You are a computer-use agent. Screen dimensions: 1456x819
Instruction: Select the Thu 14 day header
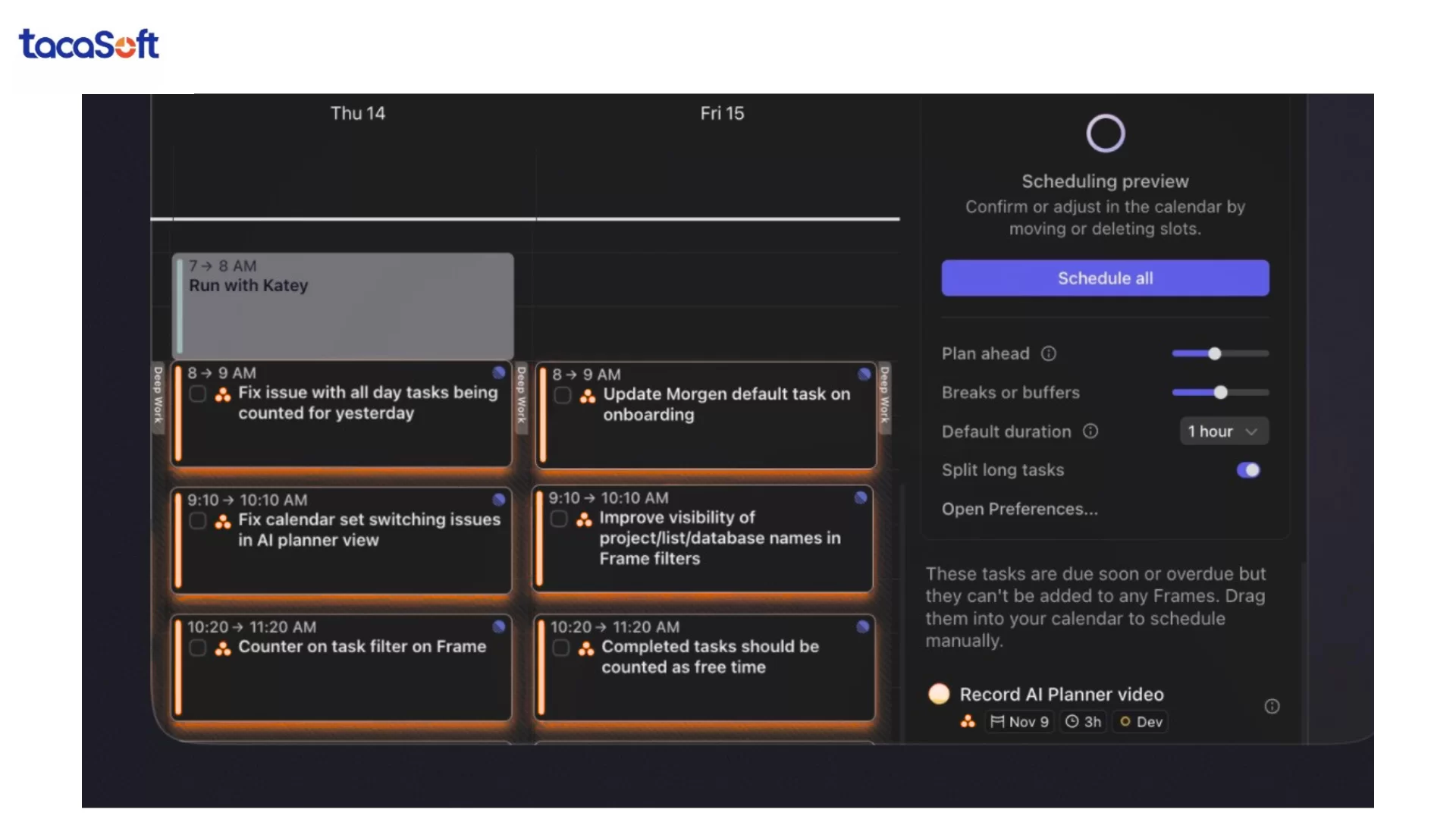358,113
